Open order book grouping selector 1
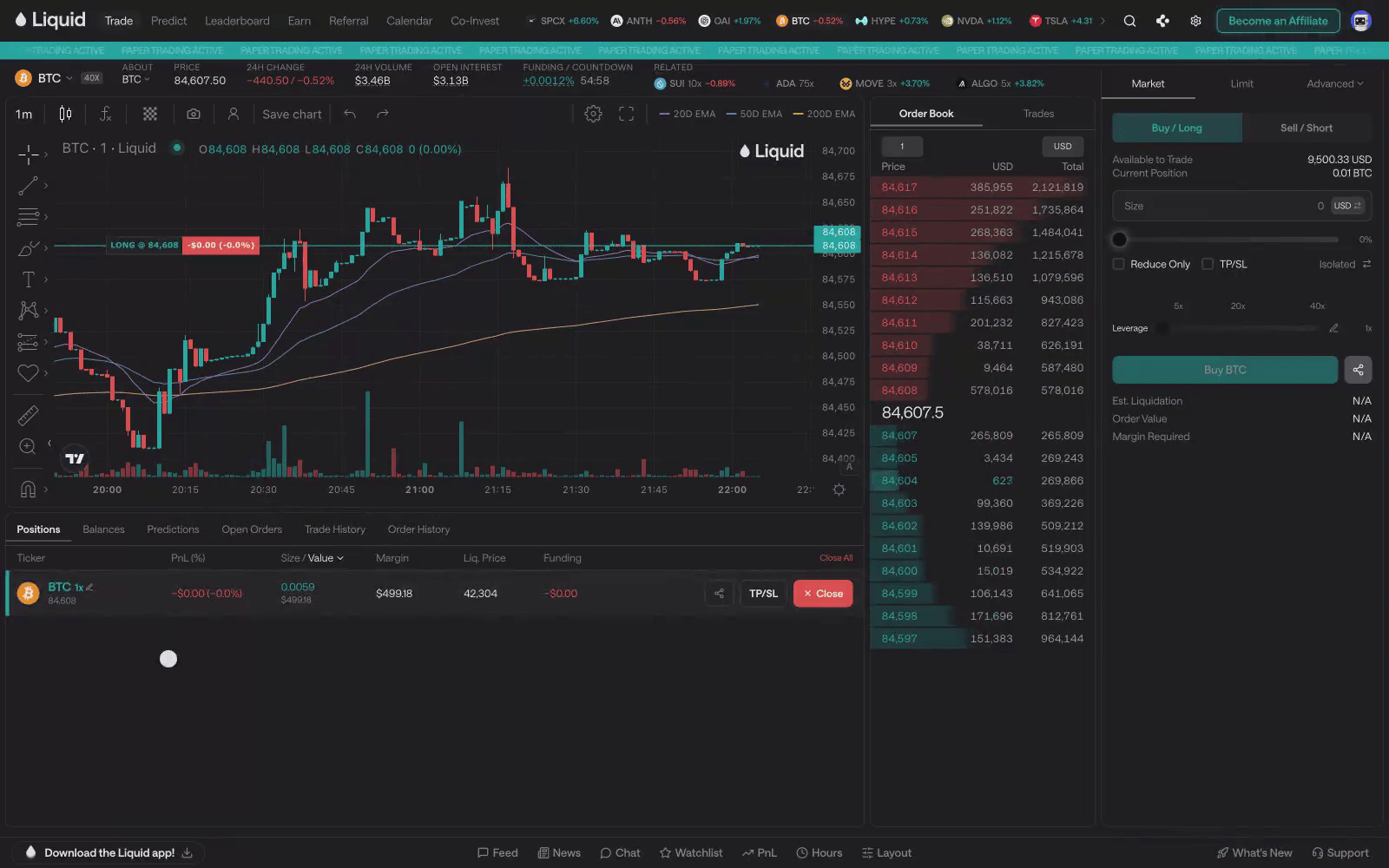 (x=902, y=146)
